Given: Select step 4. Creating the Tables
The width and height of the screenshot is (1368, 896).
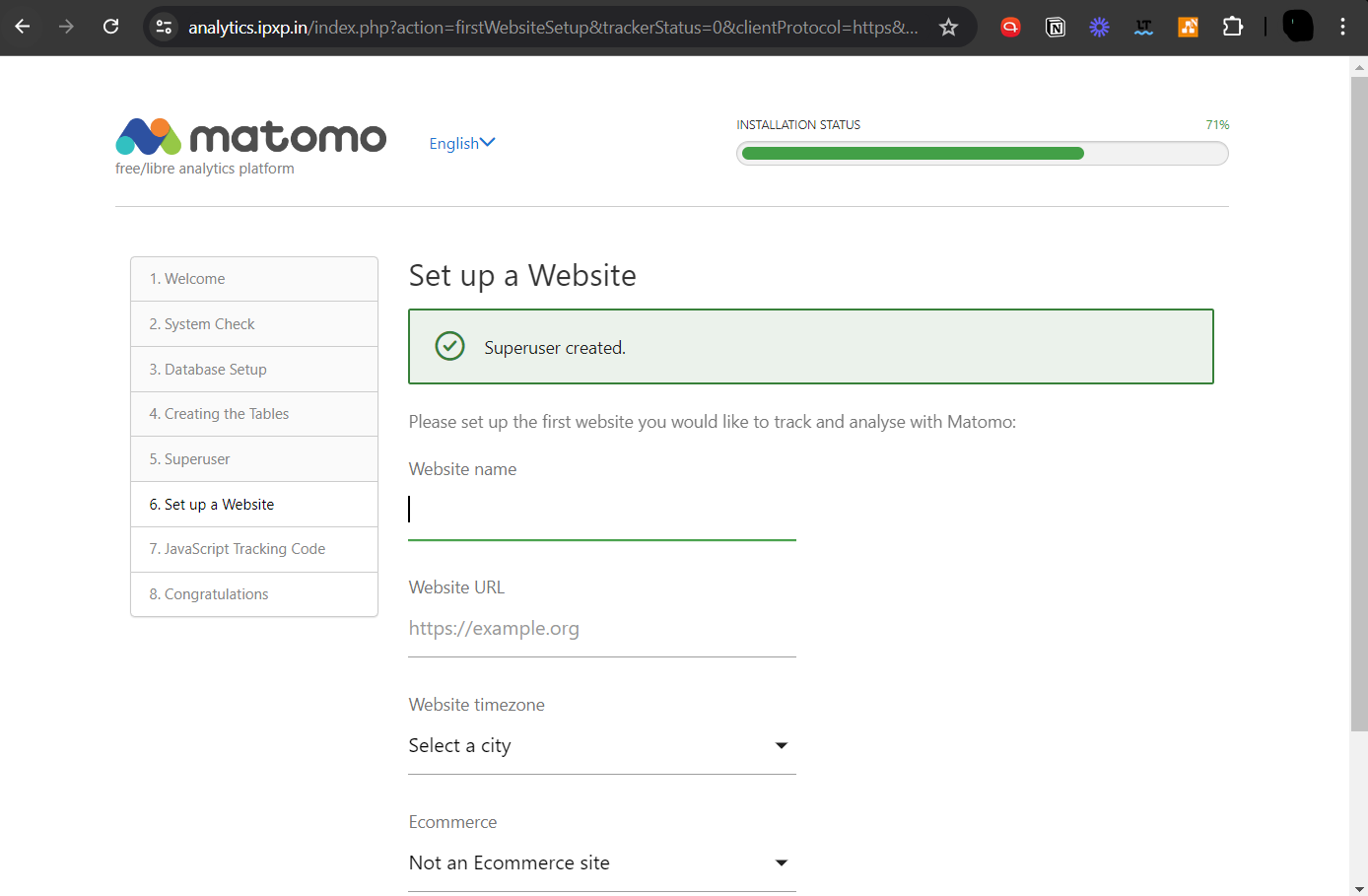Looking at the screenshot, I should (x=254, y=414).
